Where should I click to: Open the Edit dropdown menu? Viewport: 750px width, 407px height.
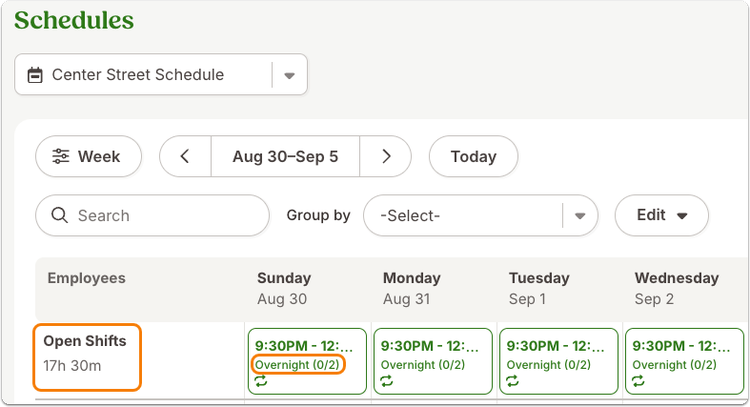tap(662, 215)
